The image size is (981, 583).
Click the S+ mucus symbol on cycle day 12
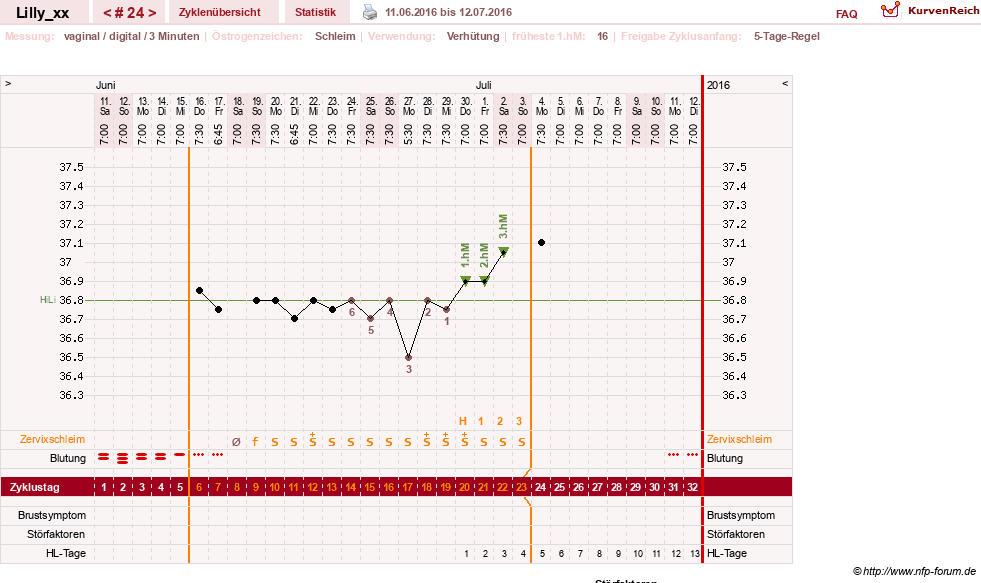(312, 440)
